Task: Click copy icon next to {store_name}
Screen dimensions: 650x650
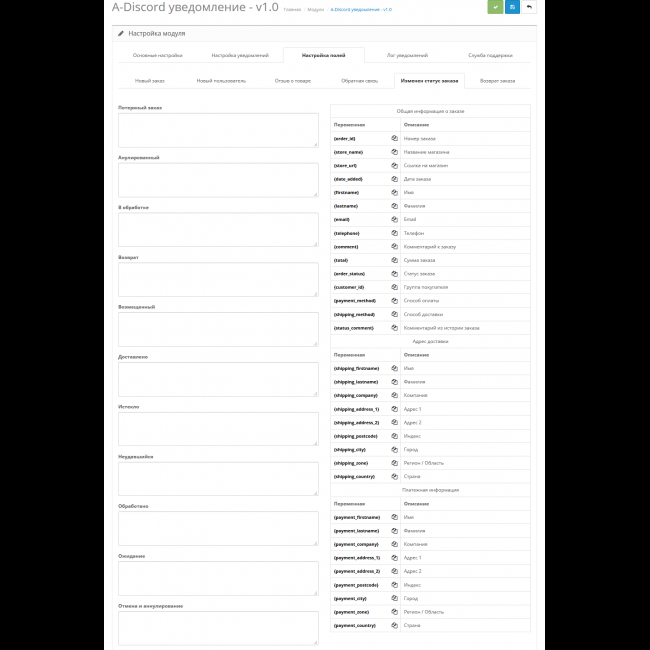Action: click(394, 152)
